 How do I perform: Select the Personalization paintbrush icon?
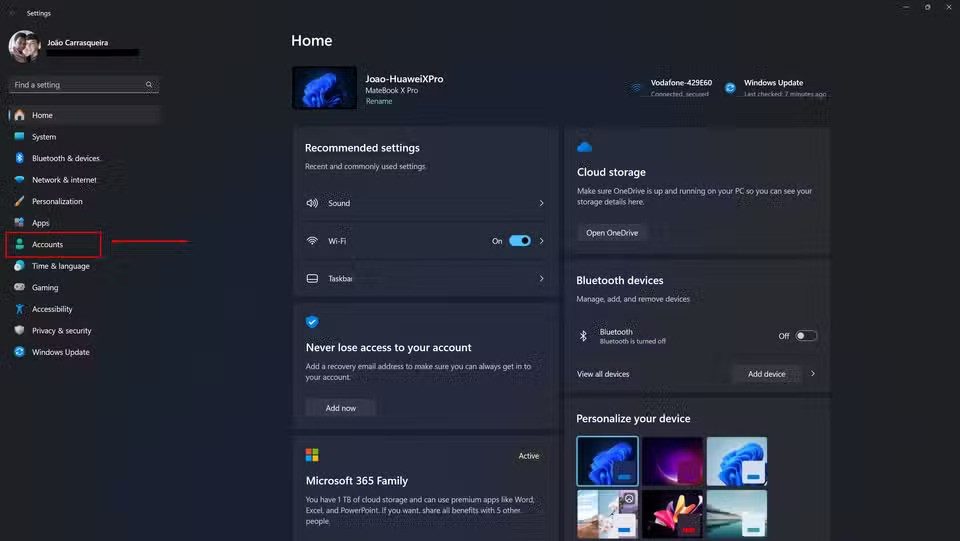point(19,201)
